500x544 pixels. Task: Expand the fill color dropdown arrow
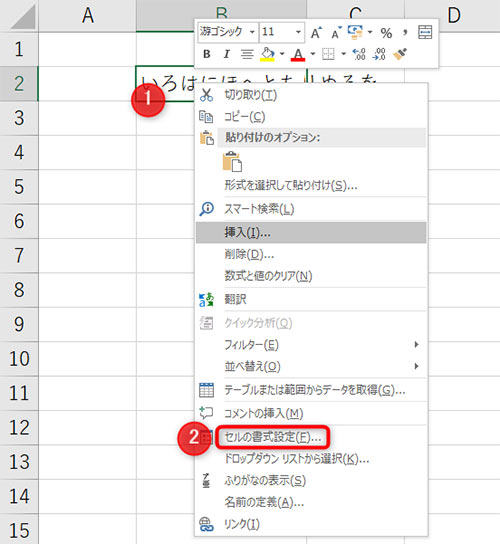click(x=282, y=54)
